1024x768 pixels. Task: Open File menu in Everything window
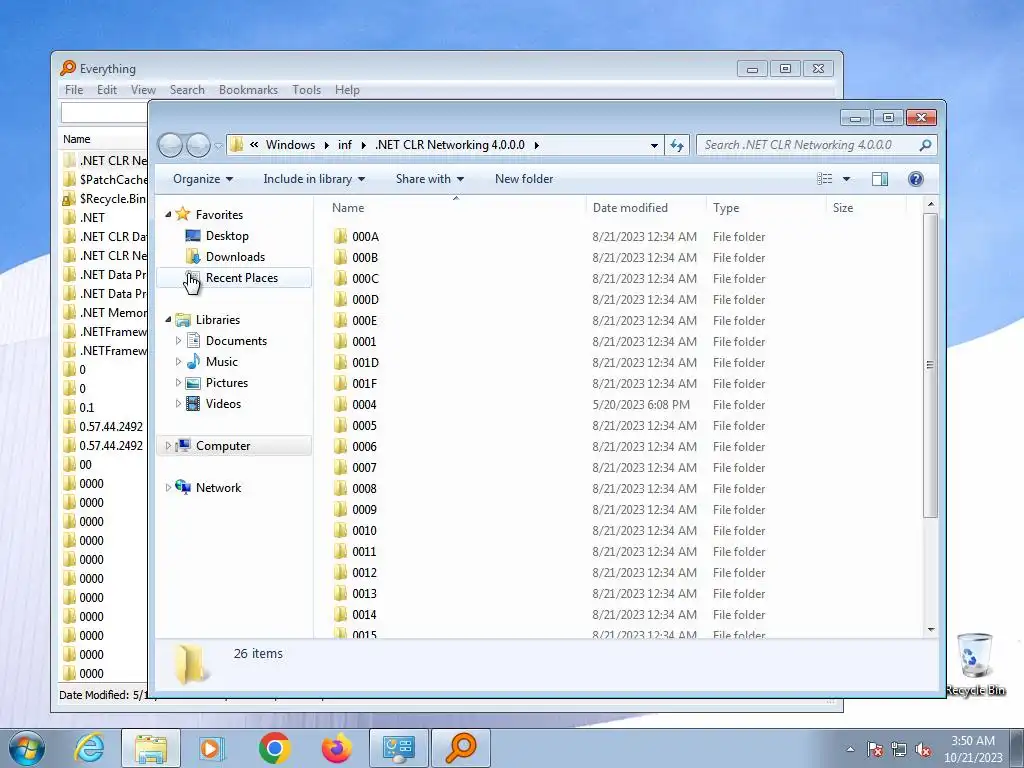click(74, 89)
